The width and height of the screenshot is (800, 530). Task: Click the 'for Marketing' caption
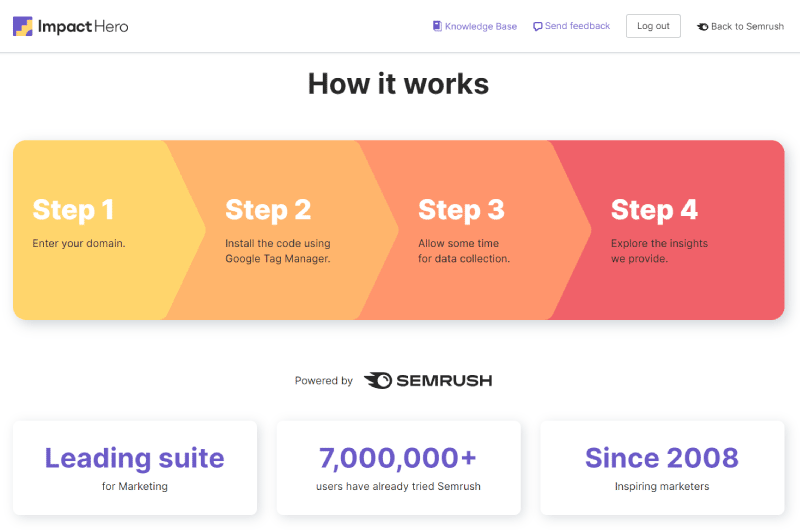click(x=135, y=486)
